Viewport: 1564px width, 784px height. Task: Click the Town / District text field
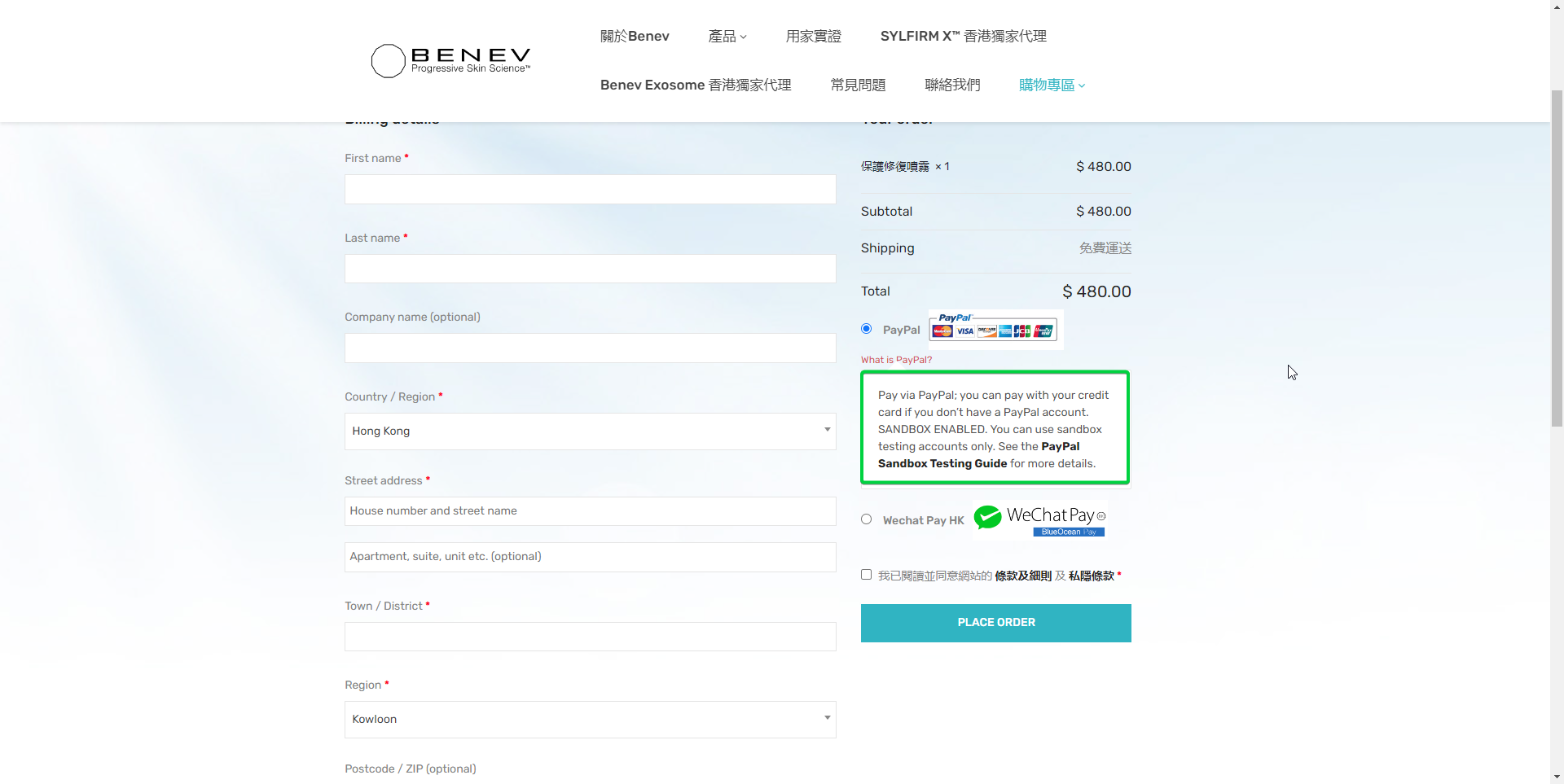590,637
